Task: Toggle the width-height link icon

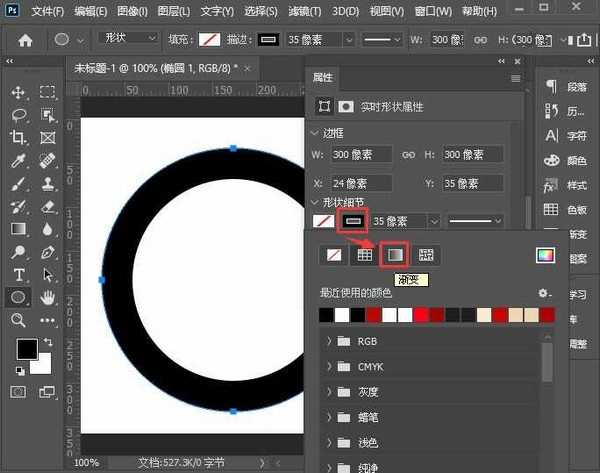Action: click(408, 155)
